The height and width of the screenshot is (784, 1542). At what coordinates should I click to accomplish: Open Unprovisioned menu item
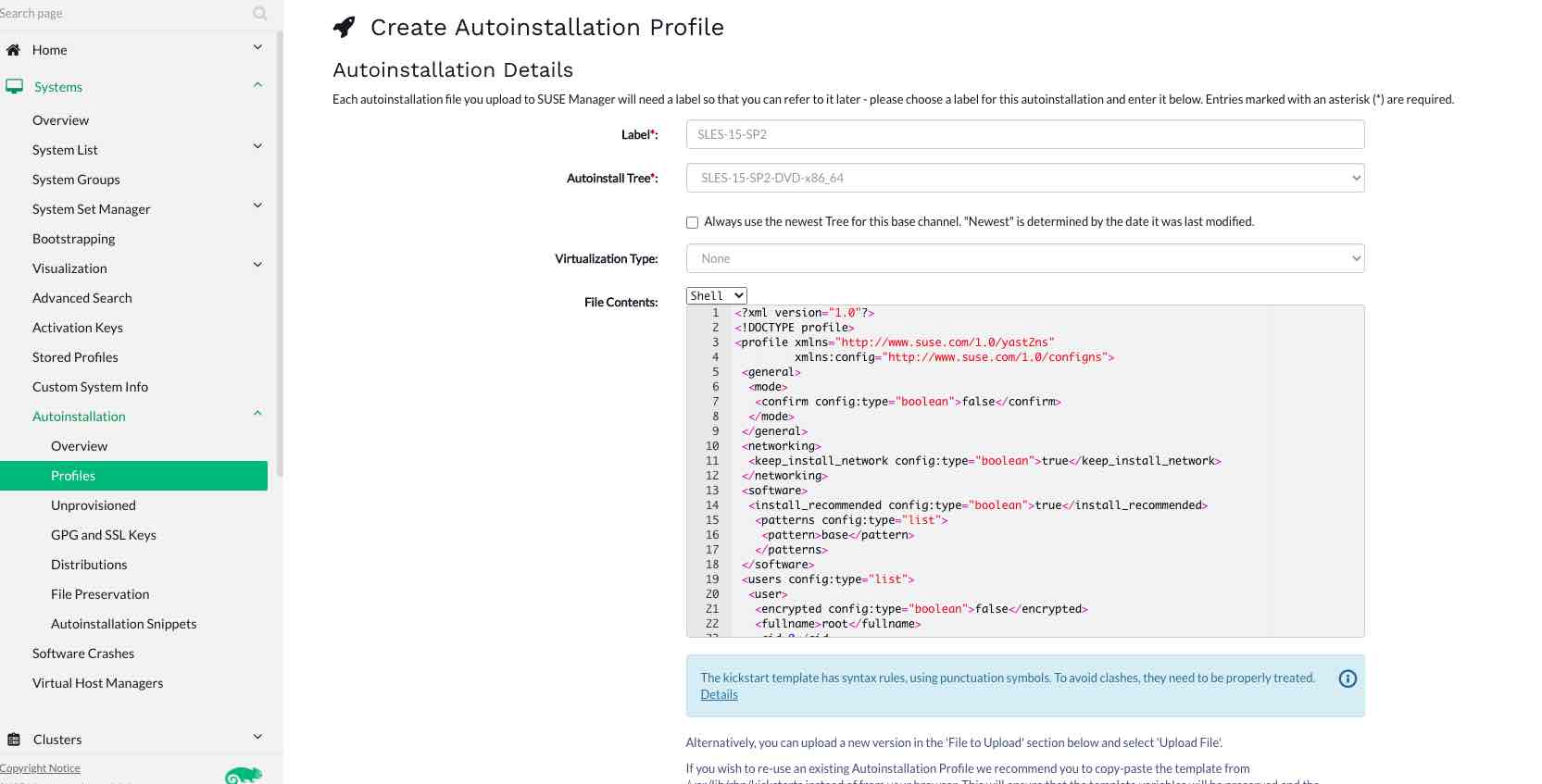click(93, 505)
